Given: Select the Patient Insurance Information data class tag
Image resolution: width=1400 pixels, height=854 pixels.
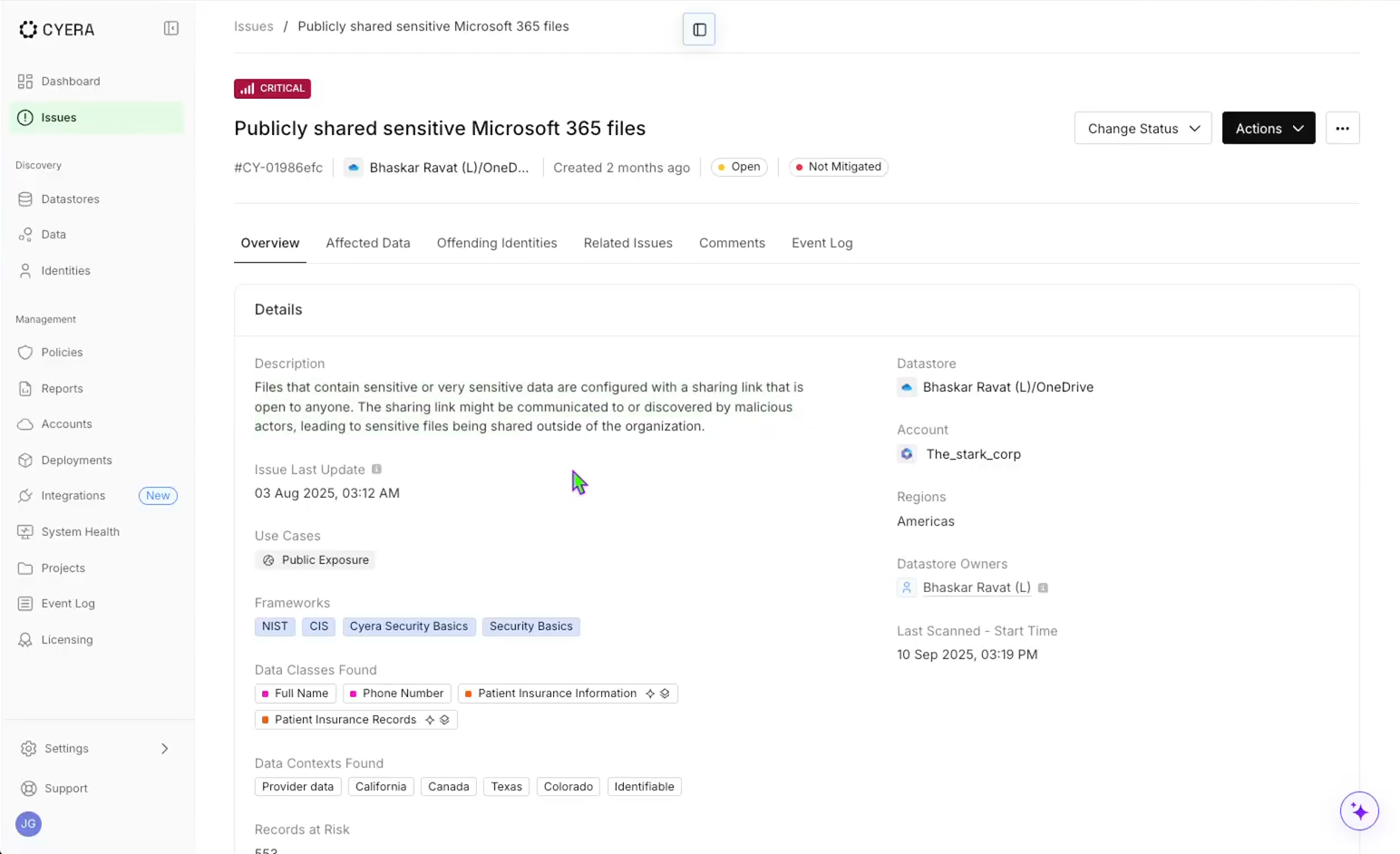Looking at the screenshot, I should [557, 694].
